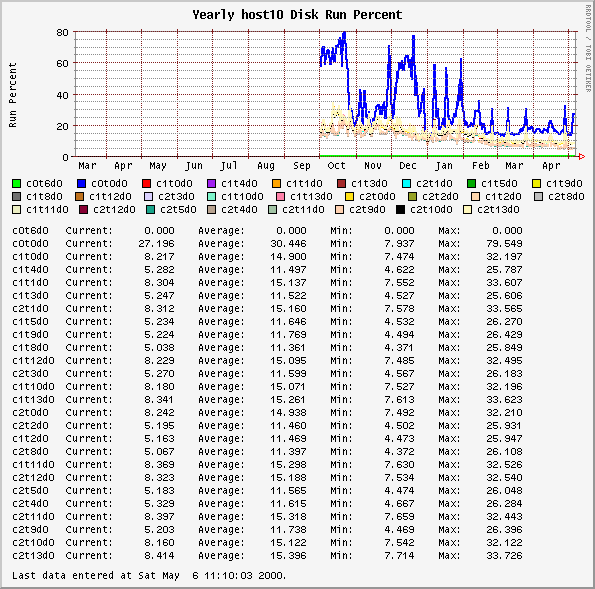Click the 80 tick on the y-axis
This screenshot has width=595, height=589.
[63, 33]
